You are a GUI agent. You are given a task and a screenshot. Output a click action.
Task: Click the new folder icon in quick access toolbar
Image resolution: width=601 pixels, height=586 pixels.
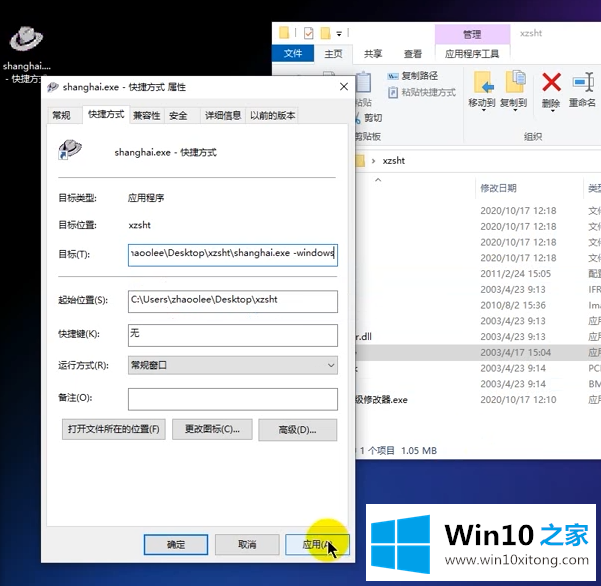tap(325, 33)
